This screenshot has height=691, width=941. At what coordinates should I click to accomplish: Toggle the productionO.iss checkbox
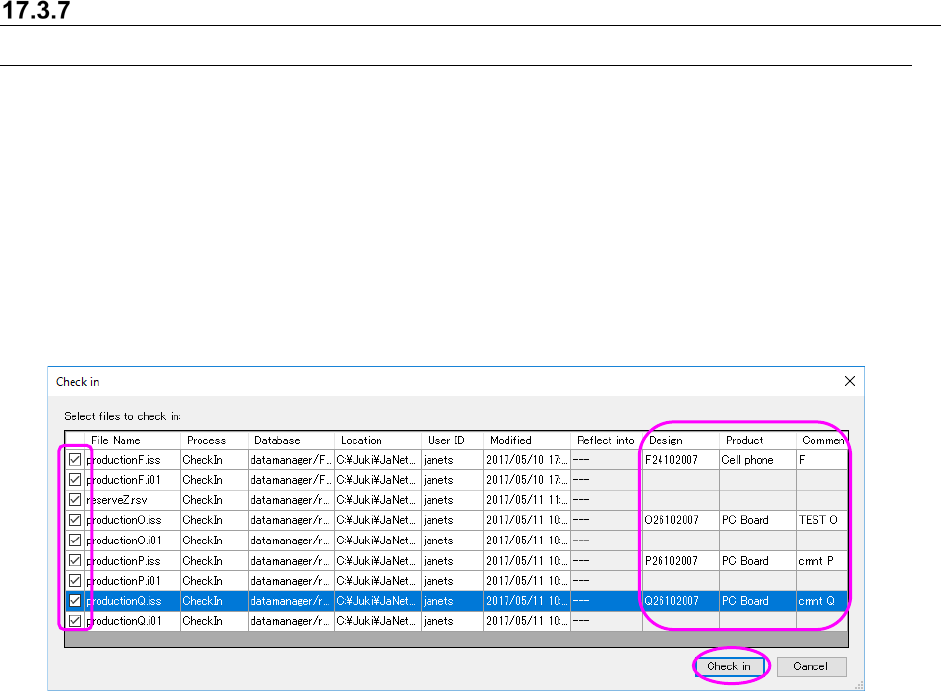(x=75, y=520)
